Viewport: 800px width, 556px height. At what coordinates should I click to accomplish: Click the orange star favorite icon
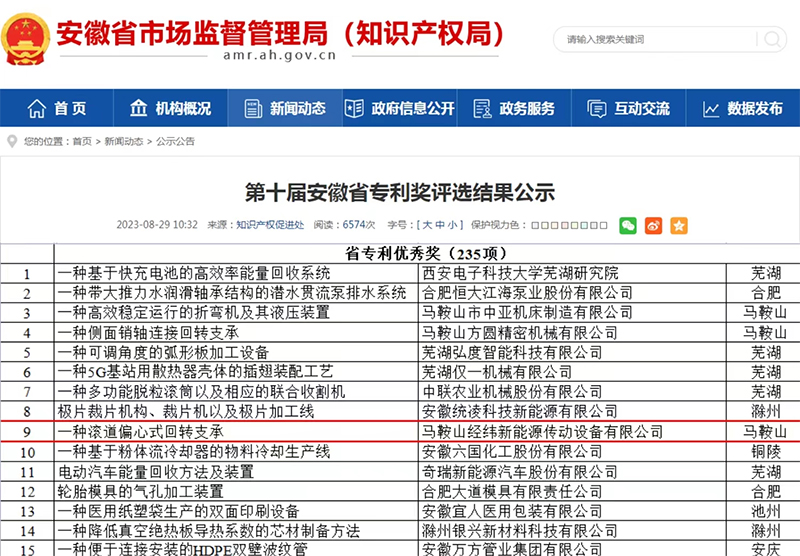(x=679, y=225)
